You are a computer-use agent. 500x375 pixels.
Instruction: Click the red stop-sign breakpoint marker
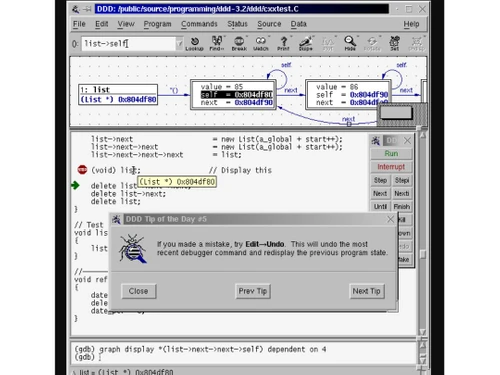(82, 170)
